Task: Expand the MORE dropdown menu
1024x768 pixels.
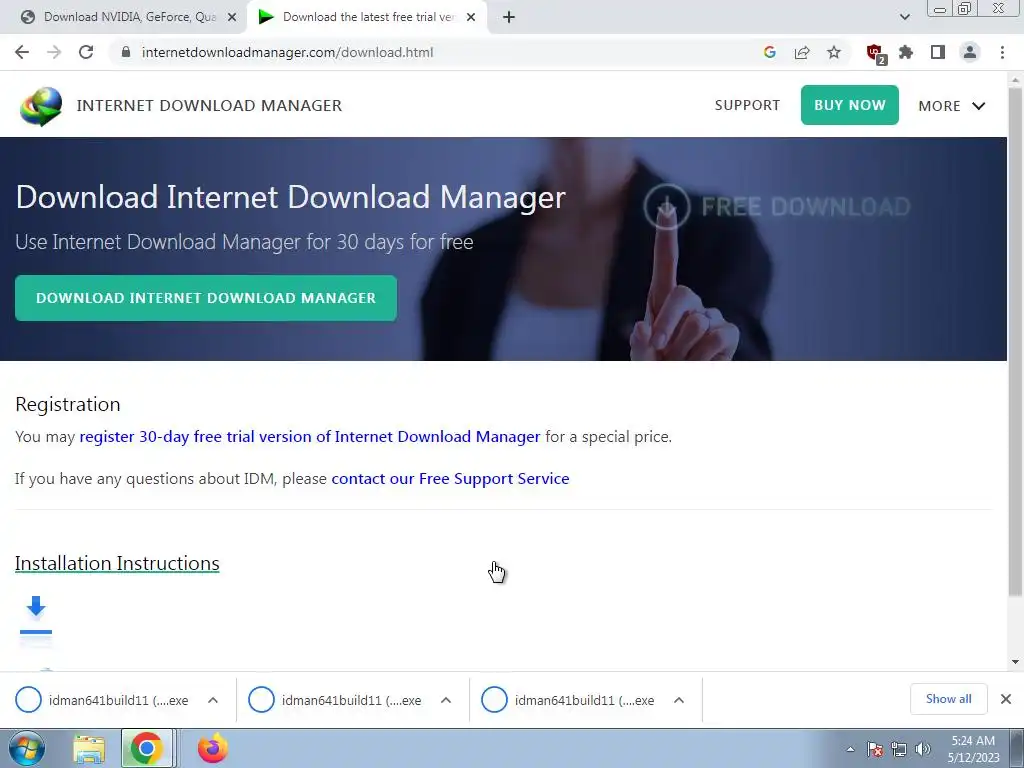Action: [952, 106]
